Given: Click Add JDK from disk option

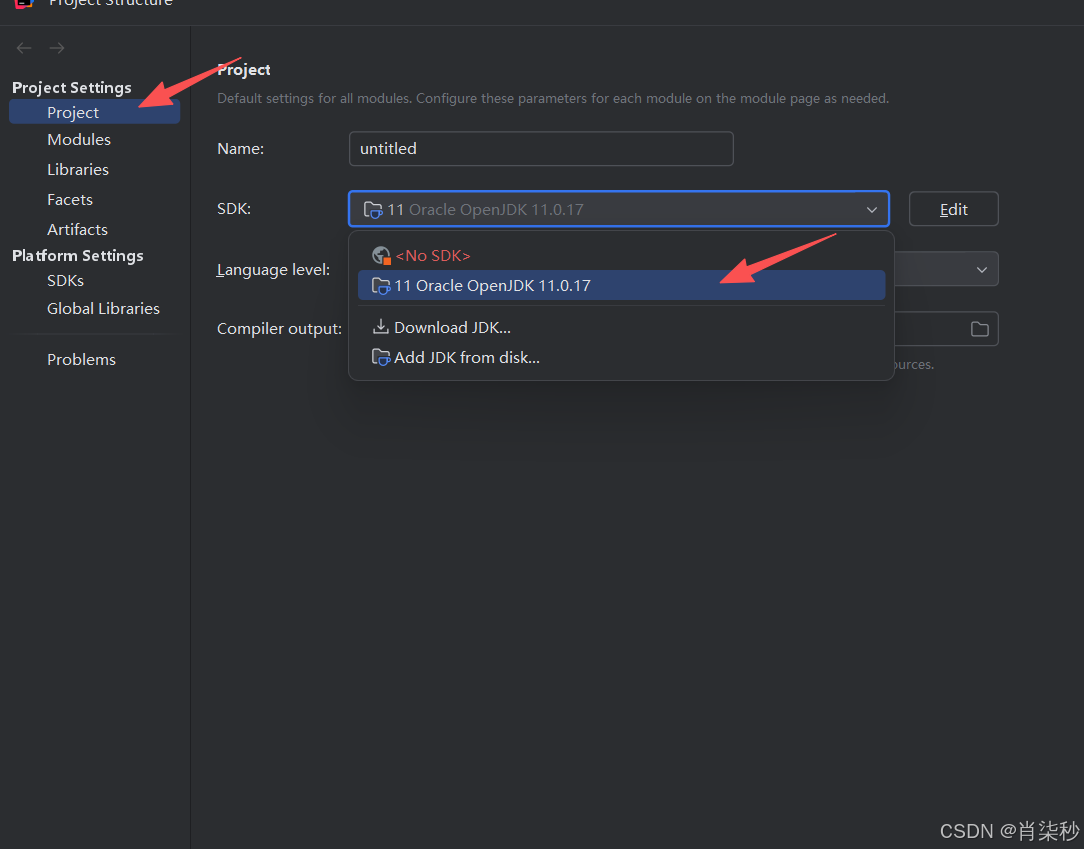Looking at the screenshot, I should click(x=465, y=357).
